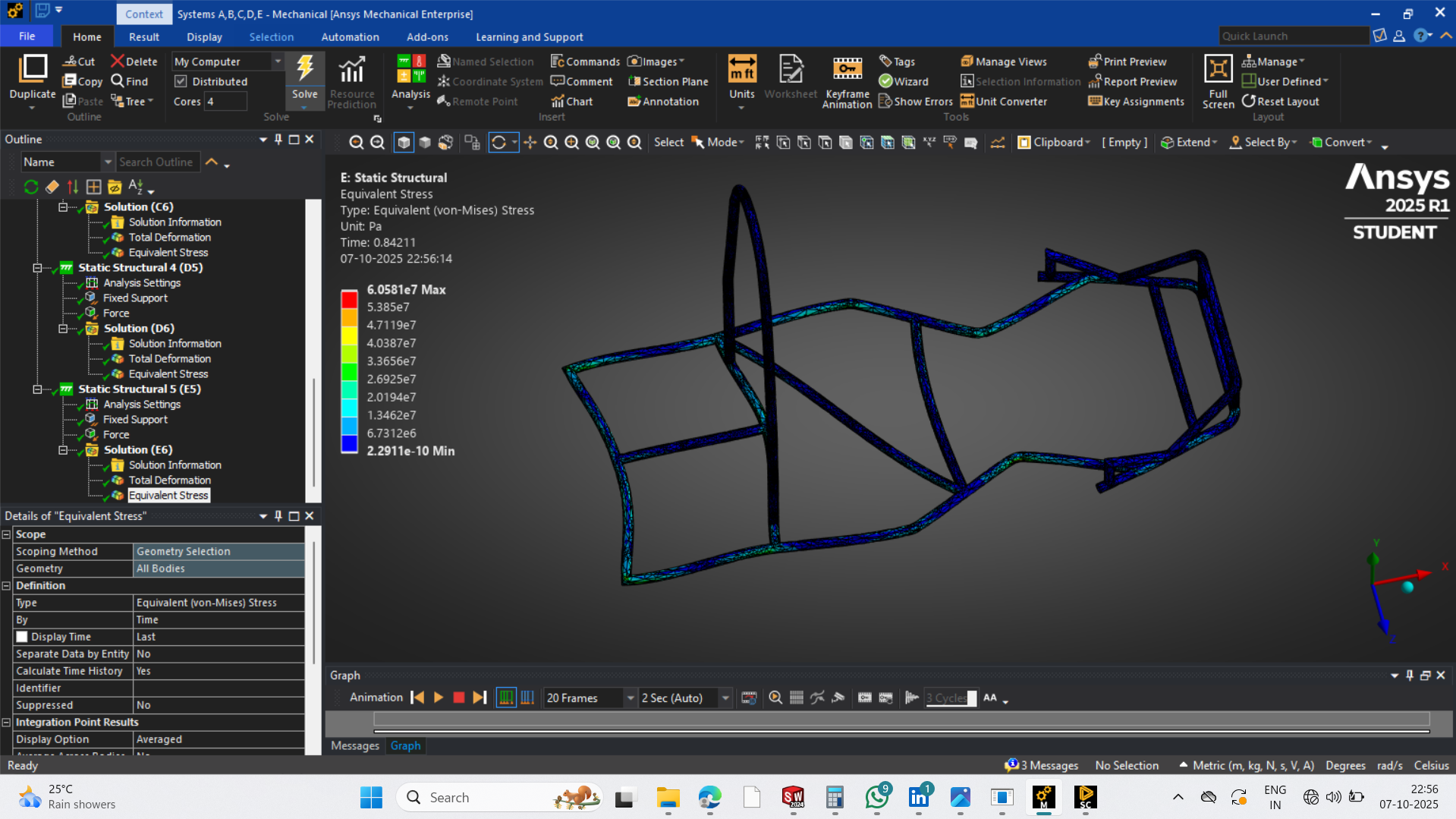Open the Convert menu button

[x=1342, y=142]
